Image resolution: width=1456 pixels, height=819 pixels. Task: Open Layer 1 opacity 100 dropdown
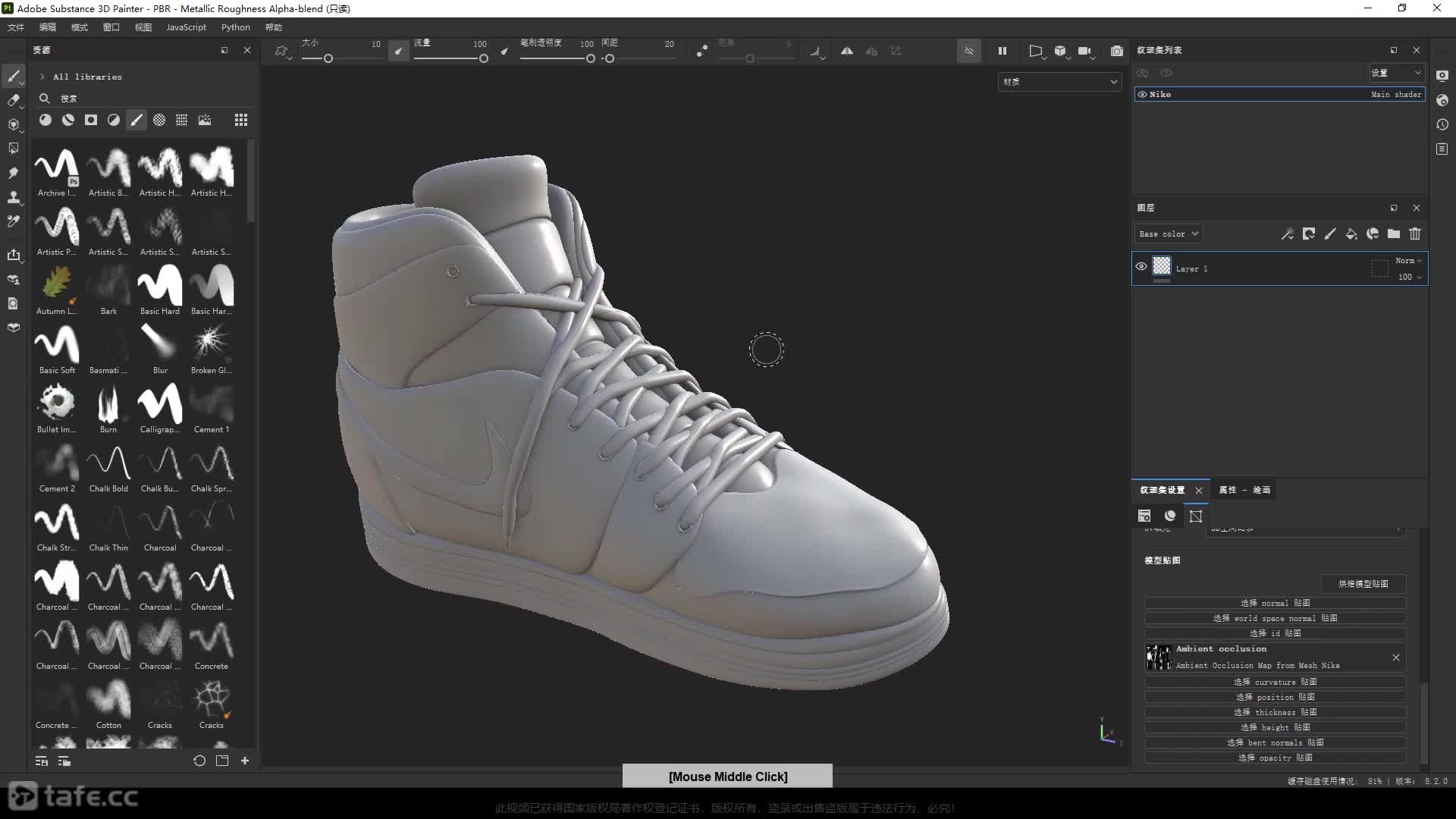1410,277
